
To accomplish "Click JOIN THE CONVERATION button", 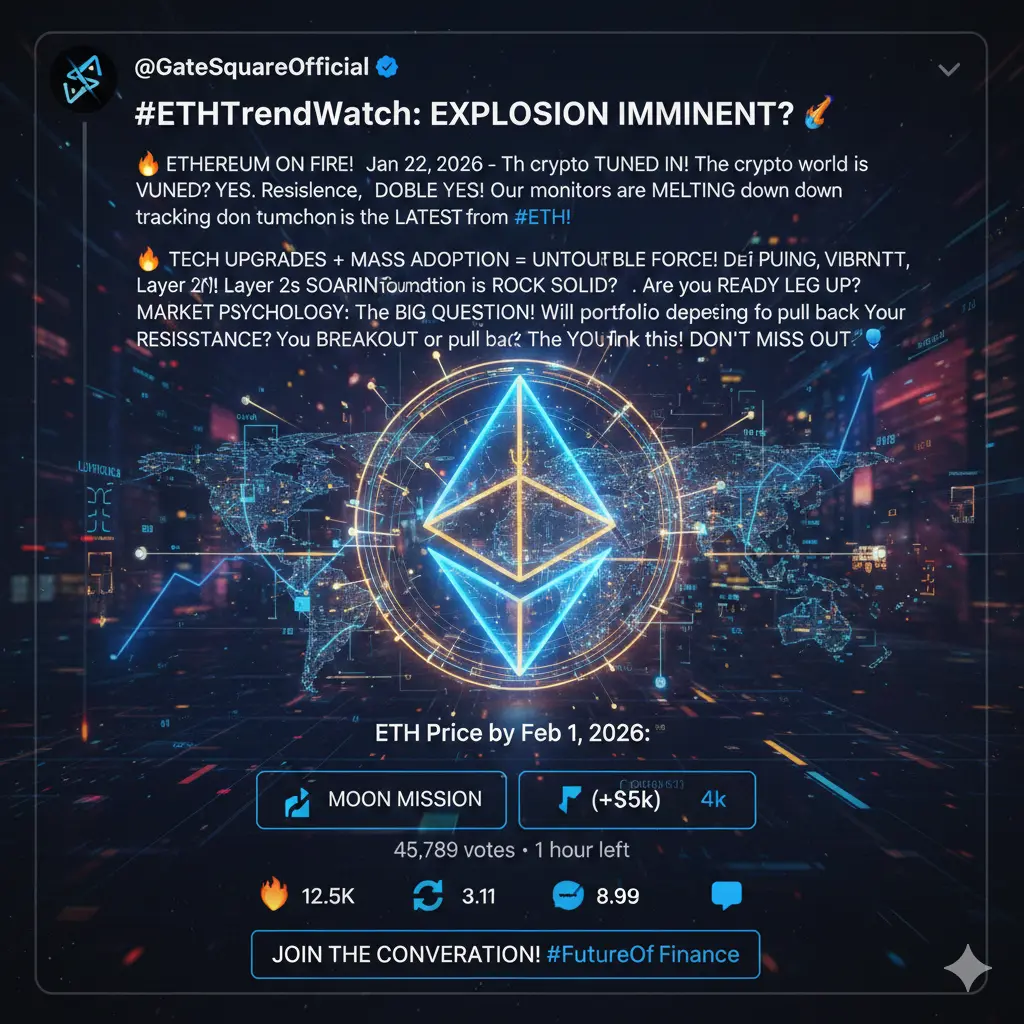I will [x=505, y=954].
